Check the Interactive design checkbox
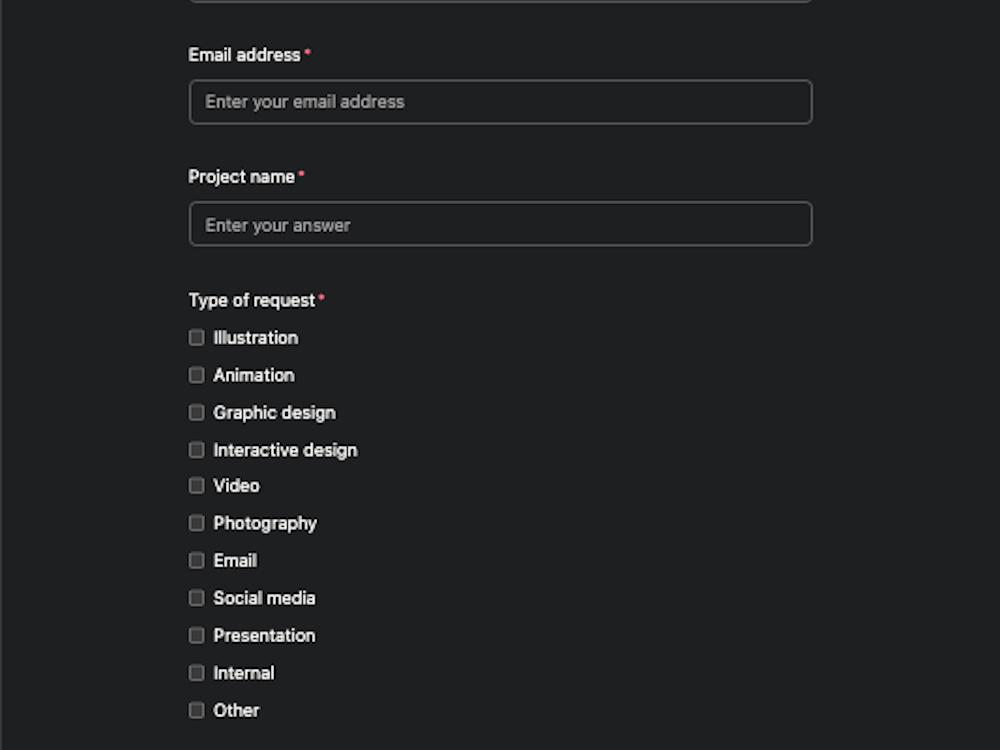Screen dimensions: 1000x750 196,450
